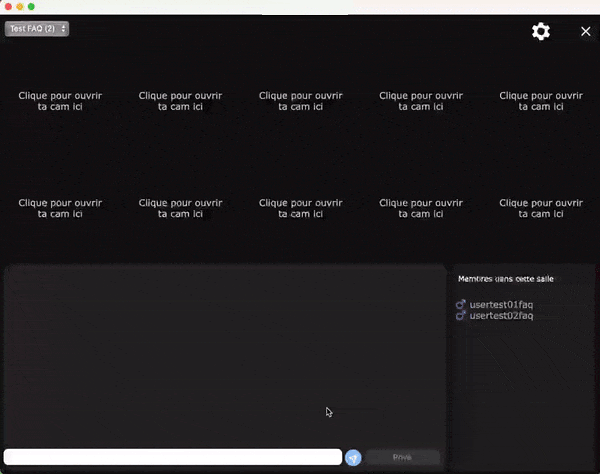
Task: Open cam in first slot of bottom row
Action: coord(60,208)
